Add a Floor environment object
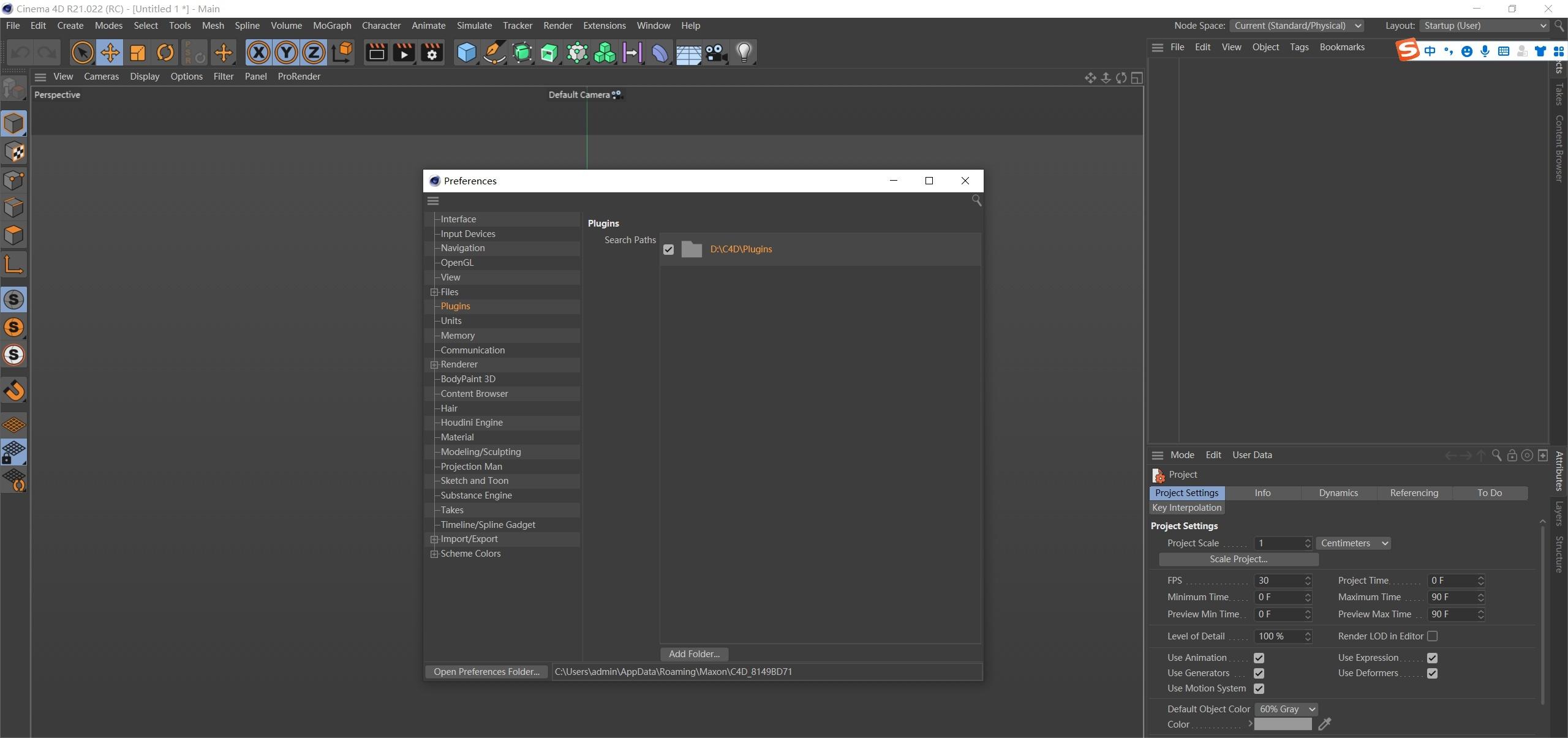Viewport: 1568px width, 738px height. [x=688, y=53]
